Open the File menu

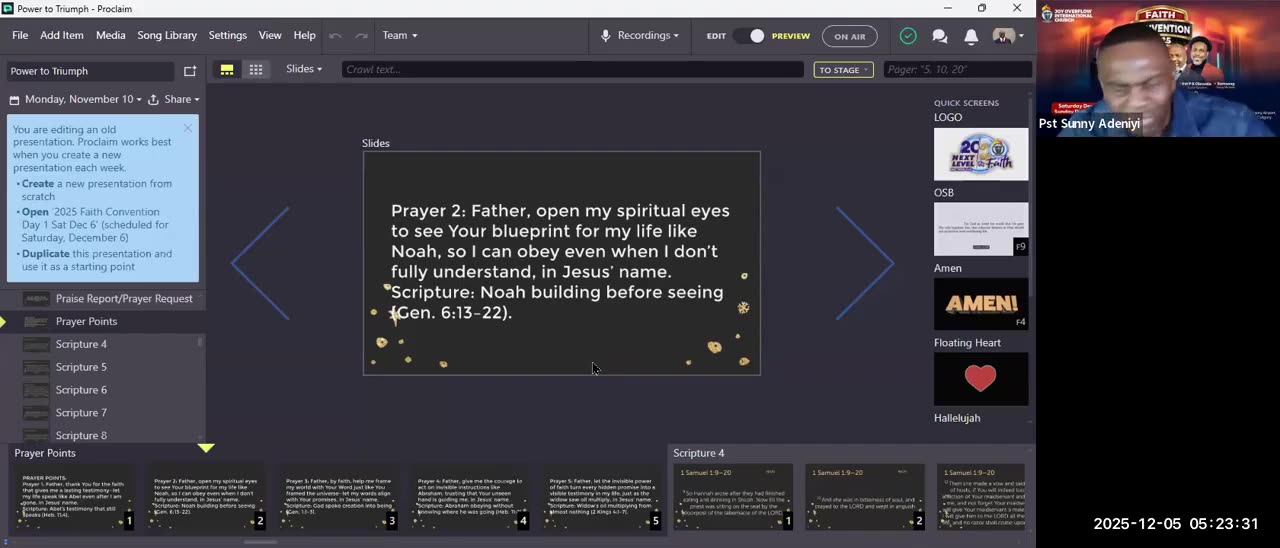(20, 35)
